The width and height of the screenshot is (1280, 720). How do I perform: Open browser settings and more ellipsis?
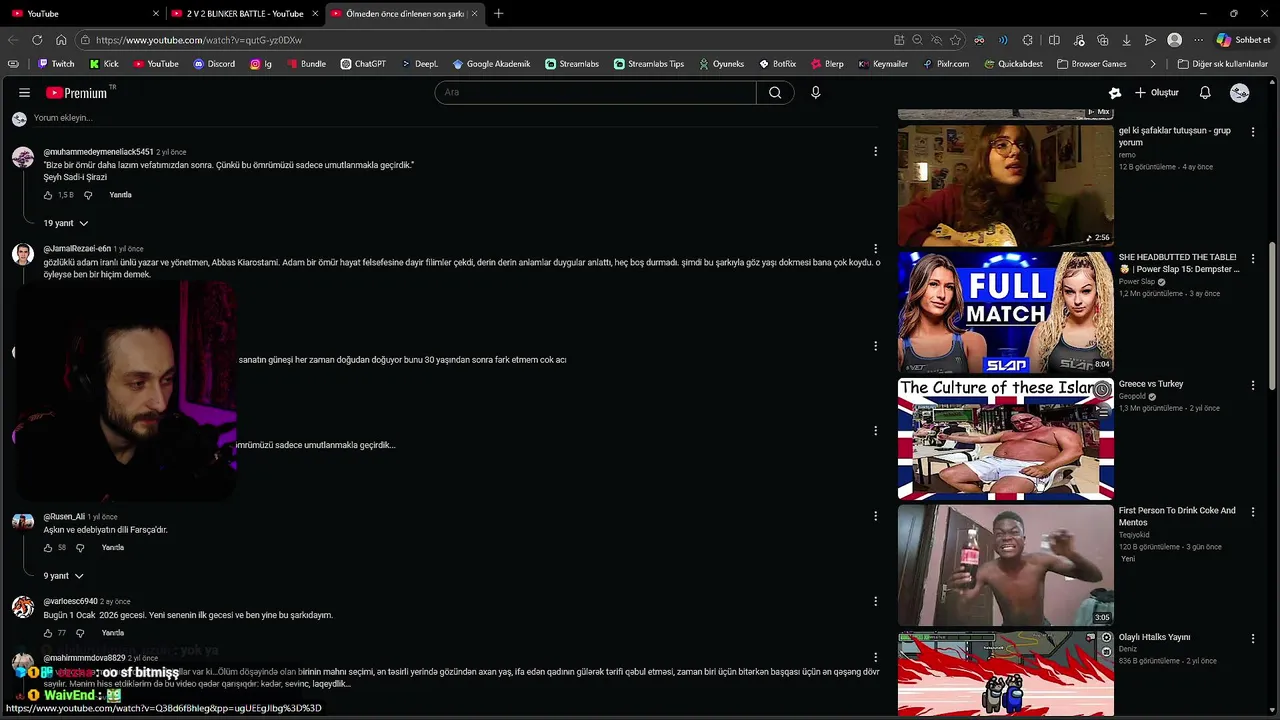coord(1198,40)
